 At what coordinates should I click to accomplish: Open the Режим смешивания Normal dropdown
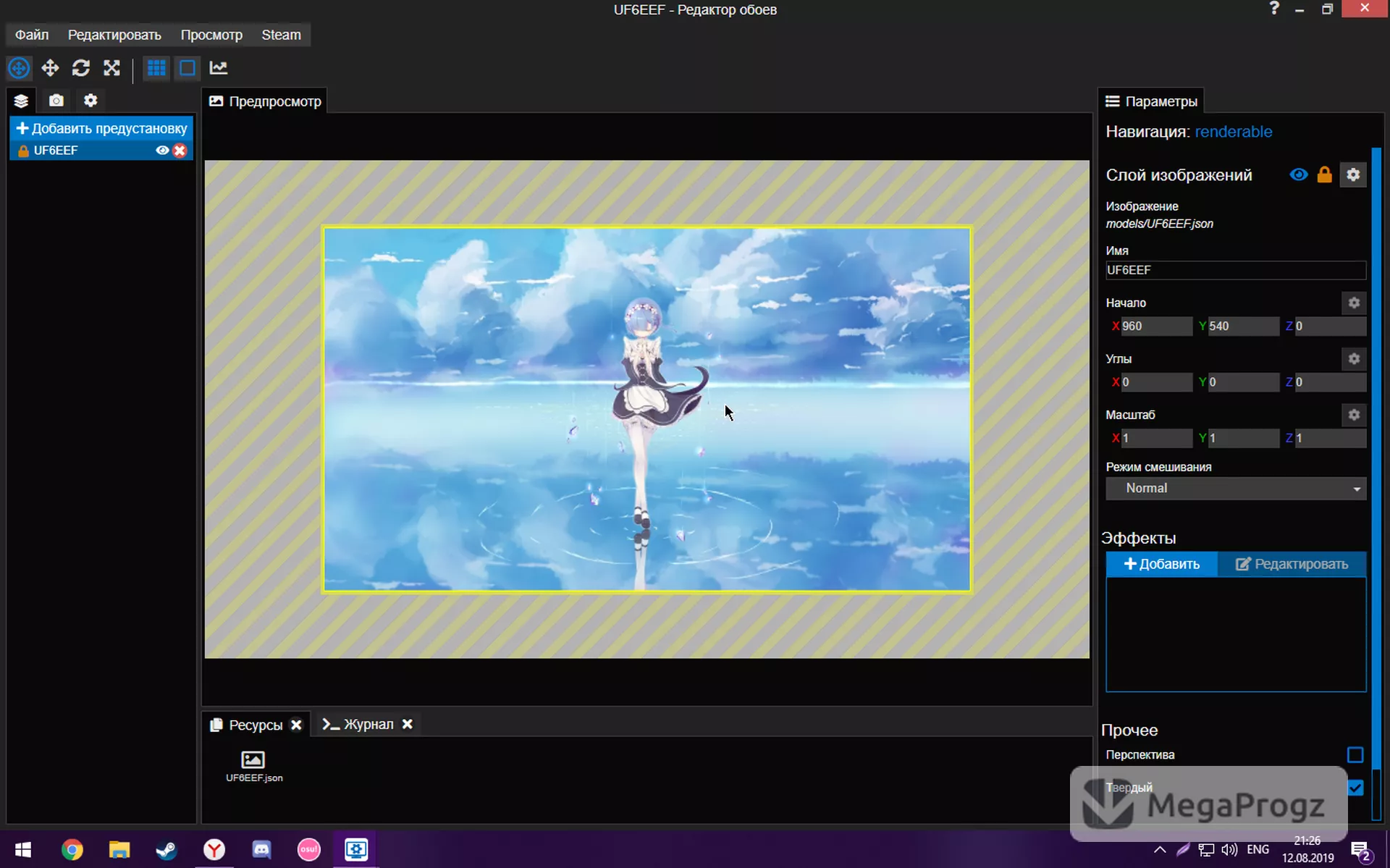1236,489
